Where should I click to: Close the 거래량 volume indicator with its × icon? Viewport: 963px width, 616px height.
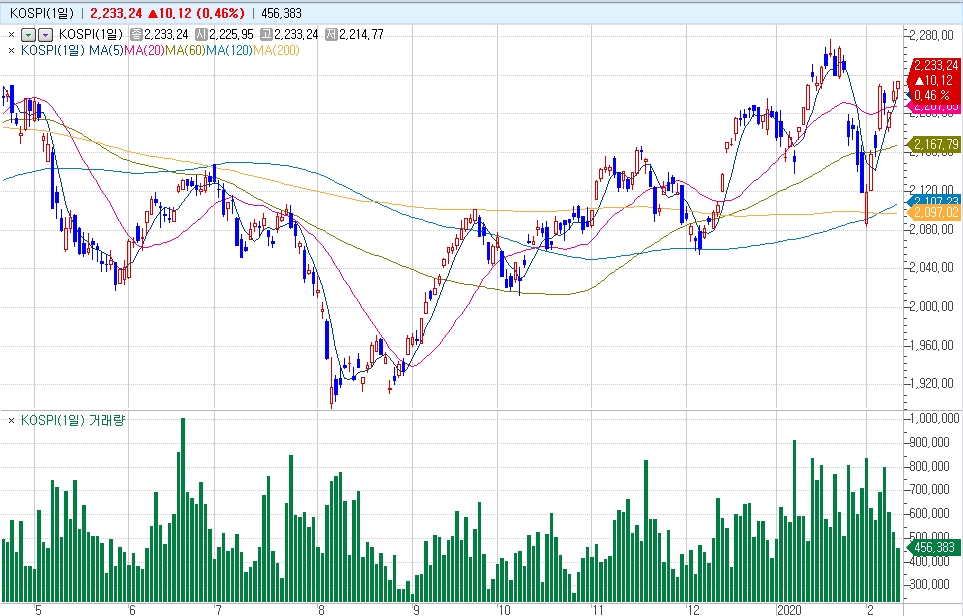[11, 421]
